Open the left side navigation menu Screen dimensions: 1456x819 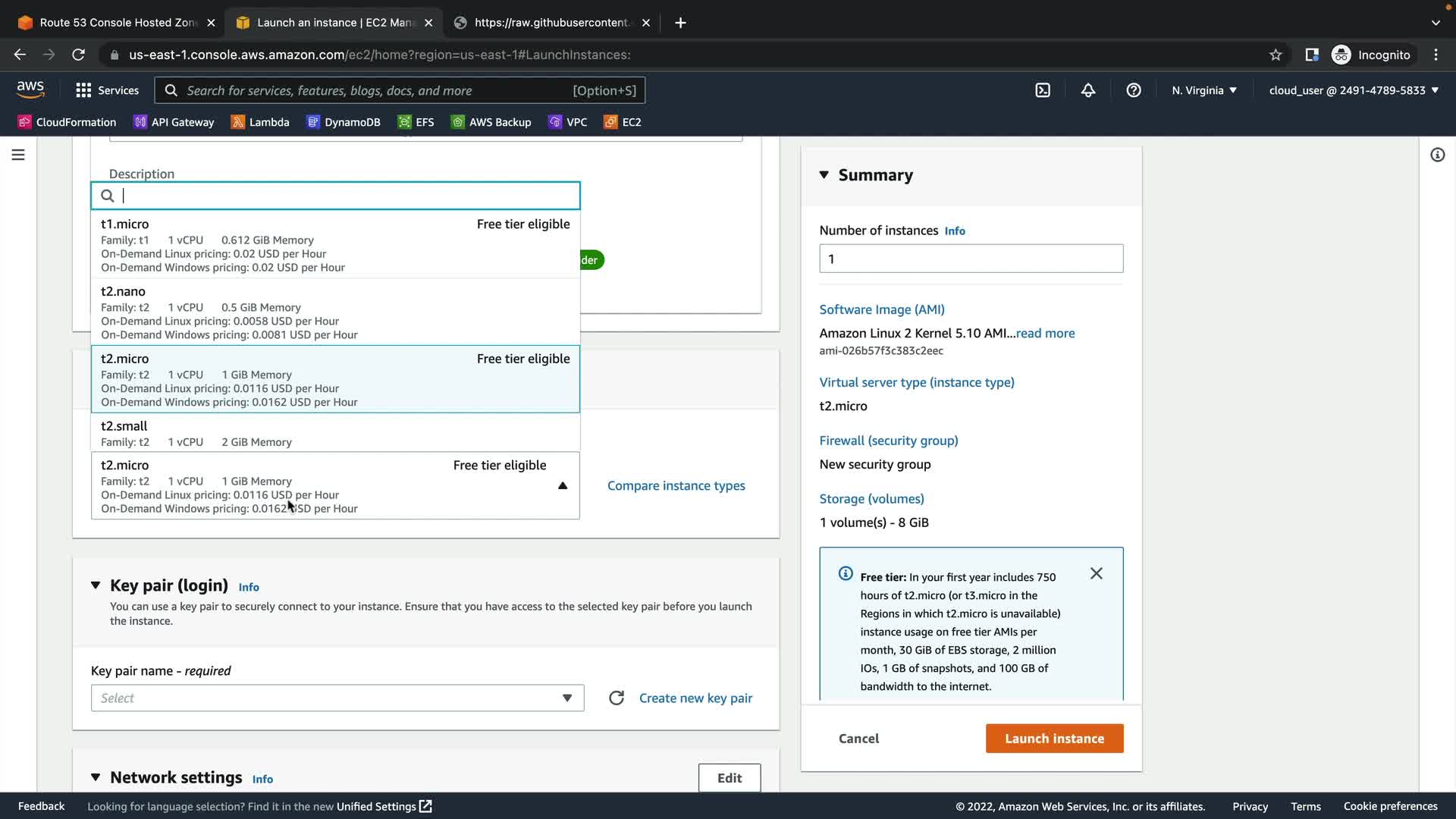pyautogui.click(x=18, y=155)
